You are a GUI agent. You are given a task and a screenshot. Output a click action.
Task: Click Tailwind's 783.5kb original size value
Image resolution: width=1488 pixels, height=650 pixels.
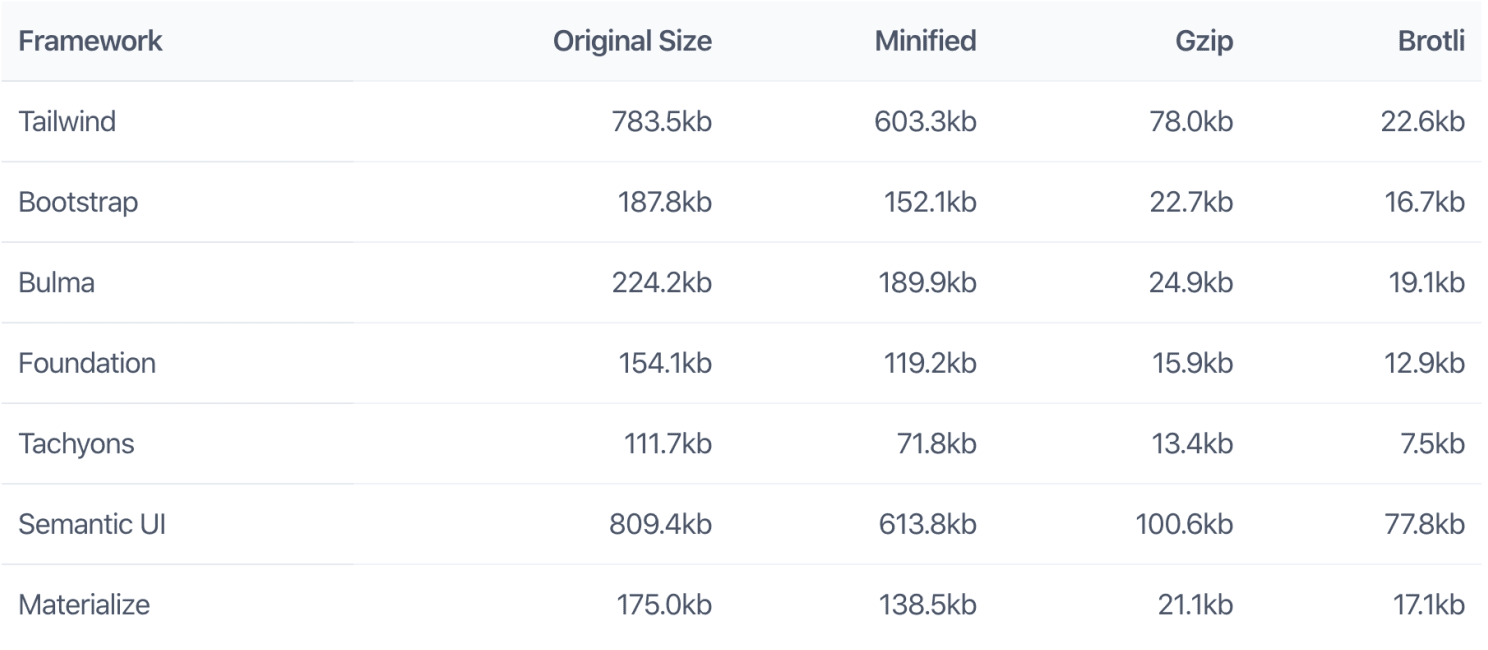[661, 122]
